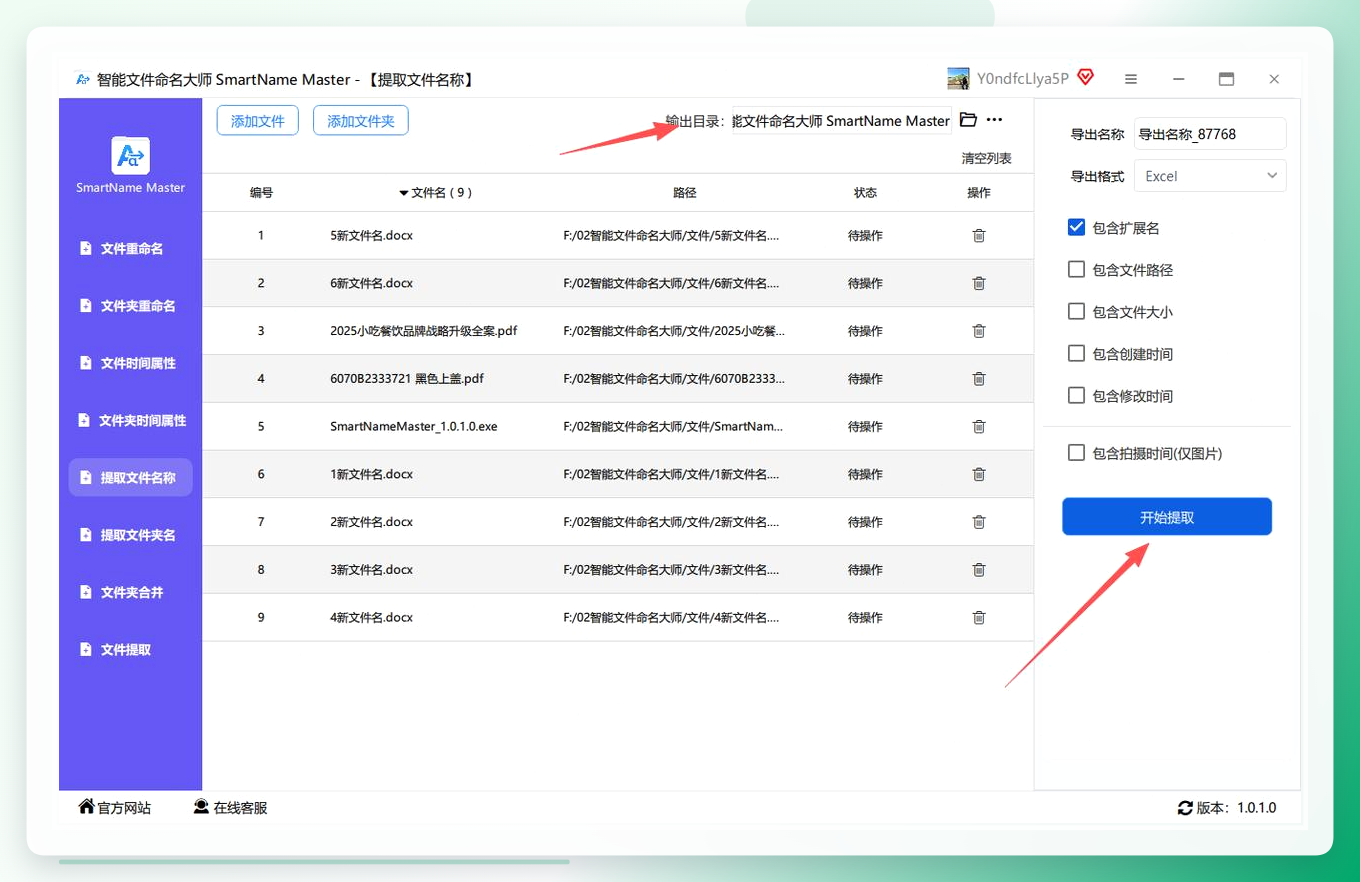Select file name SmartNameMaster_1.0.1.0.exe

[x=414, y=427]
